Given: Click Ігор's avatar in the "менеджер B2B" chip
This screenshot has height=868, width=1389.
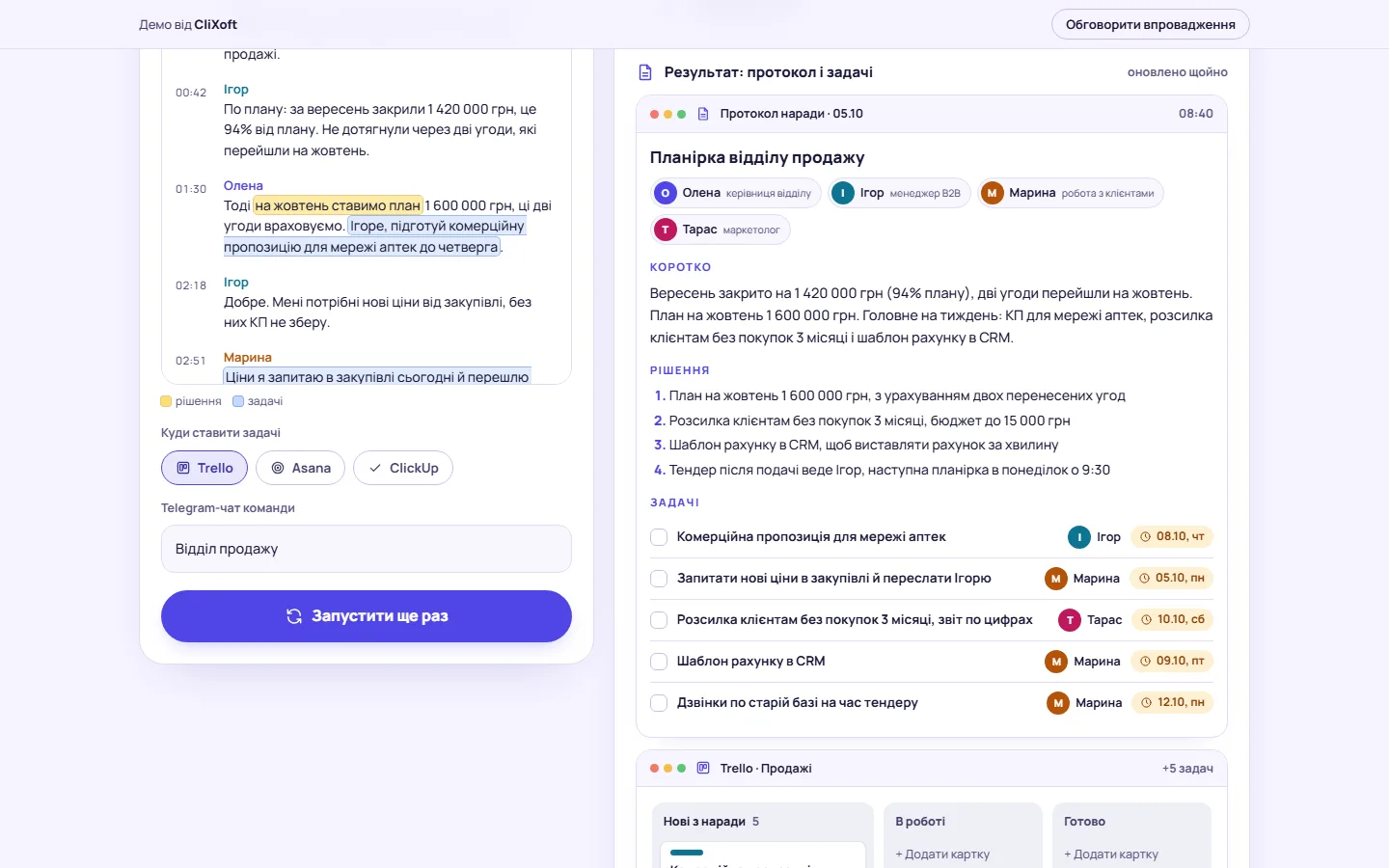Looking at the screenshot, I should pos(843,193).
